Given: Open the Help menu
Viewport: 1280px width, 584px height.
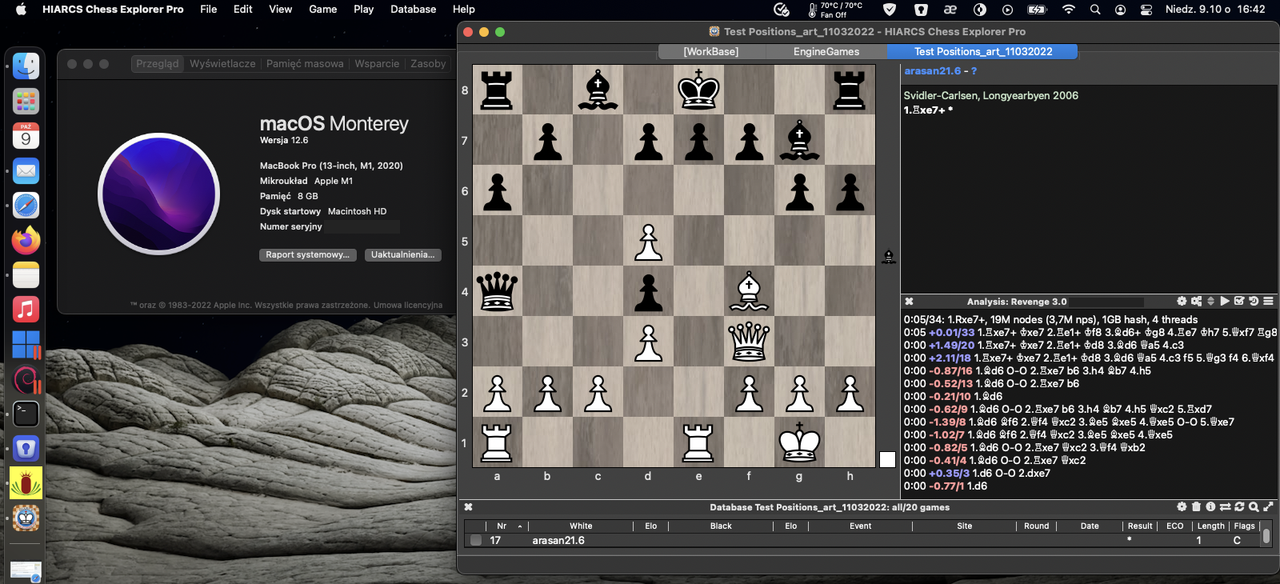Looking at the screenshot, I should 464,9.
